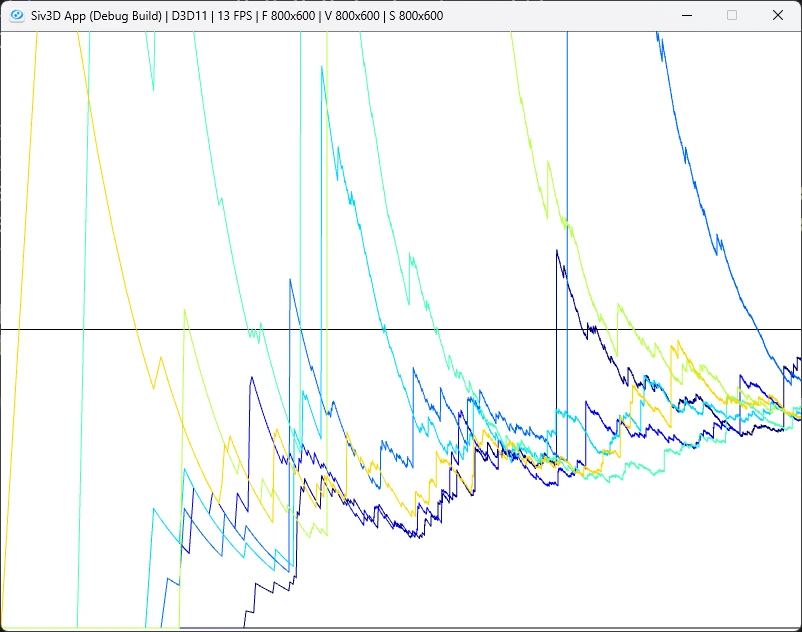Close the Siv3D App debug window
This screenshot has height=632, width=802.
click(777, 15)
